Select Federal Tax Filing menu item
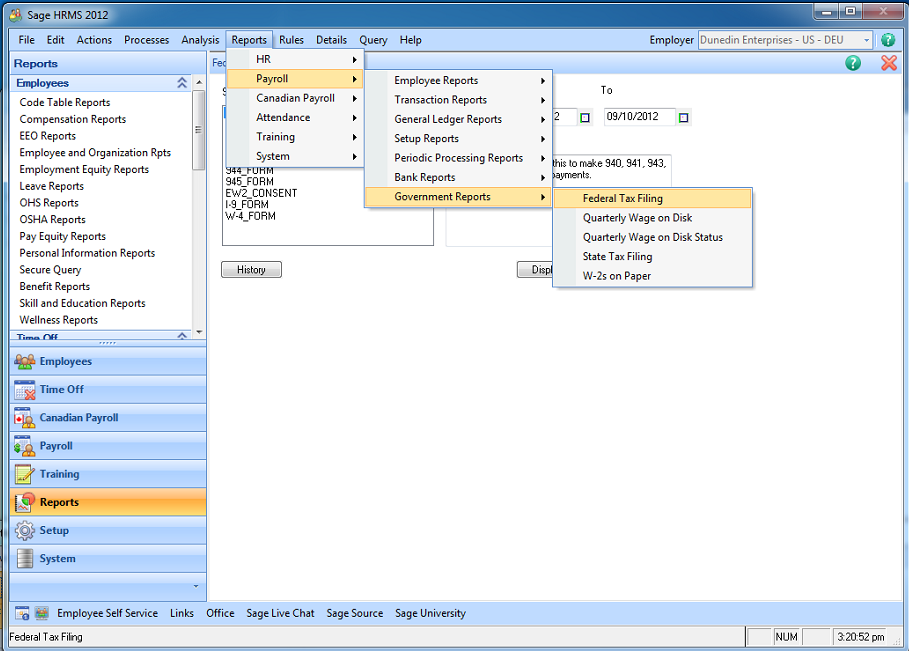Viewport: 909px width, 651px height. (622, 198)
